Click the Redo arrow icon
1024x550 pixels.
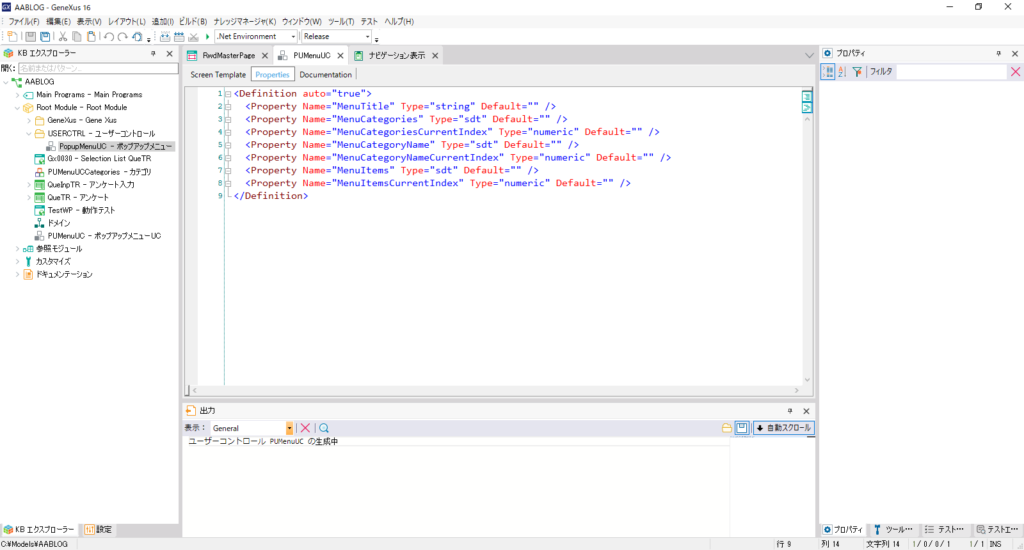(122, 37)
